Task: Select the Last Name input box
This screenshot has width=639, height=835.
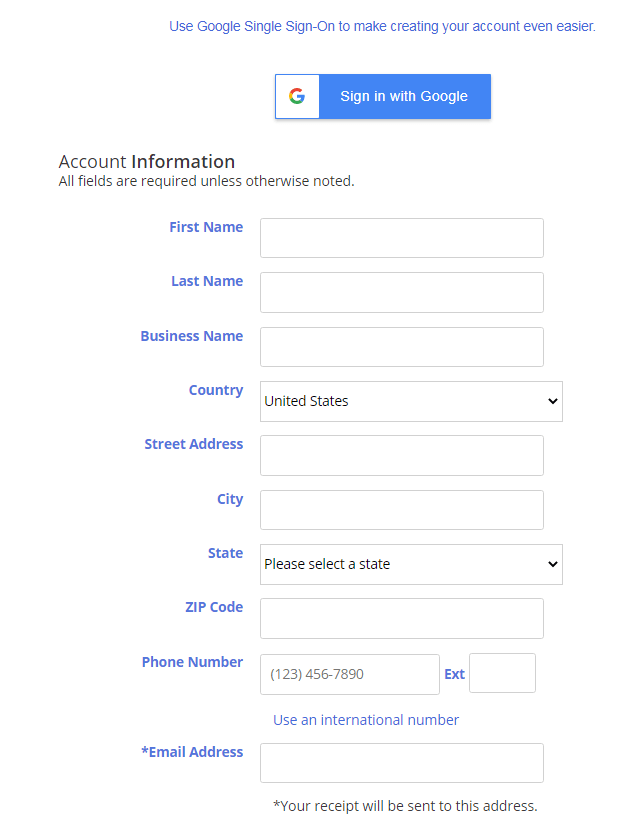Action: point(401,292)
